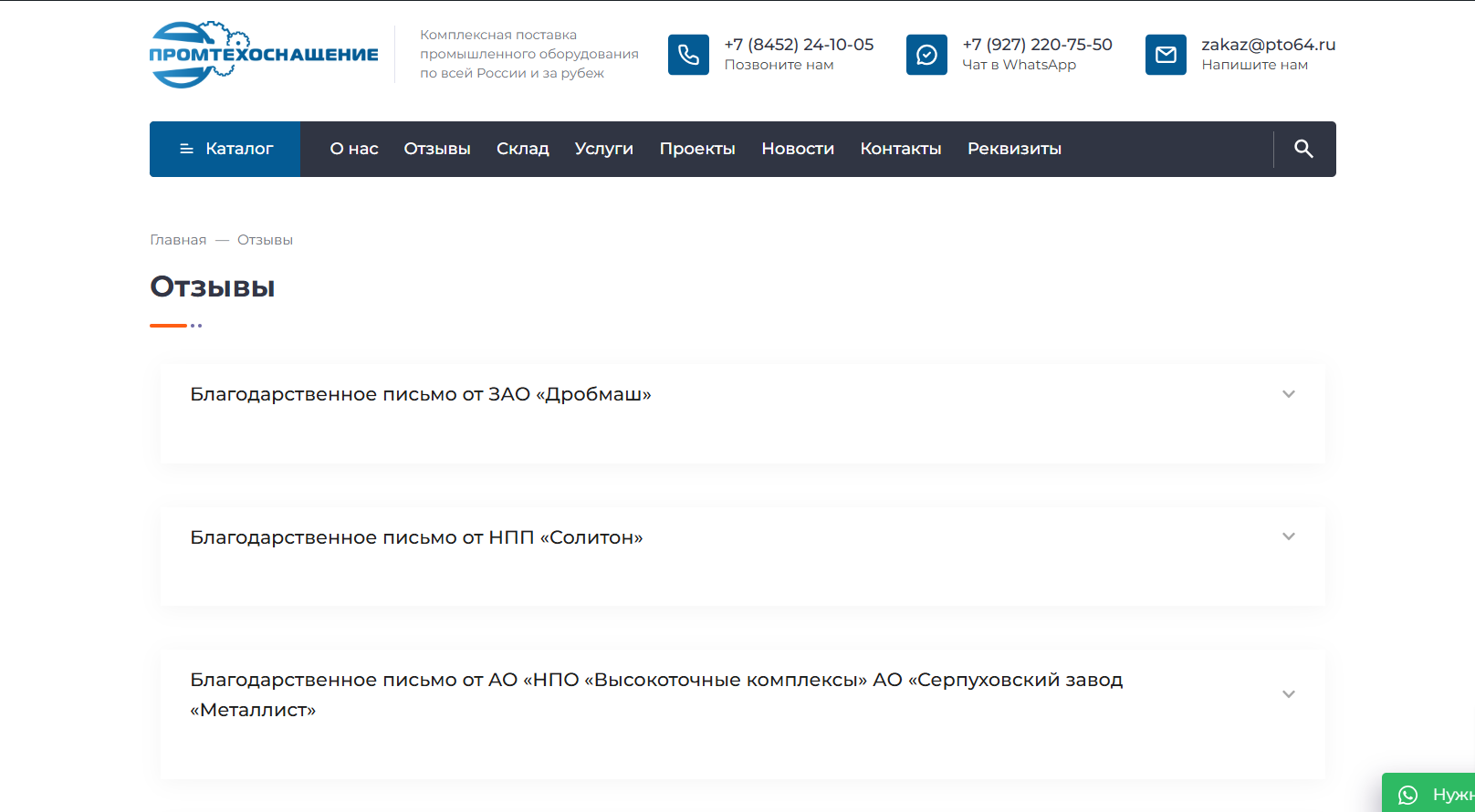Open the Каталог menu button
This screenshot has width=1475, height=812.
225,149
